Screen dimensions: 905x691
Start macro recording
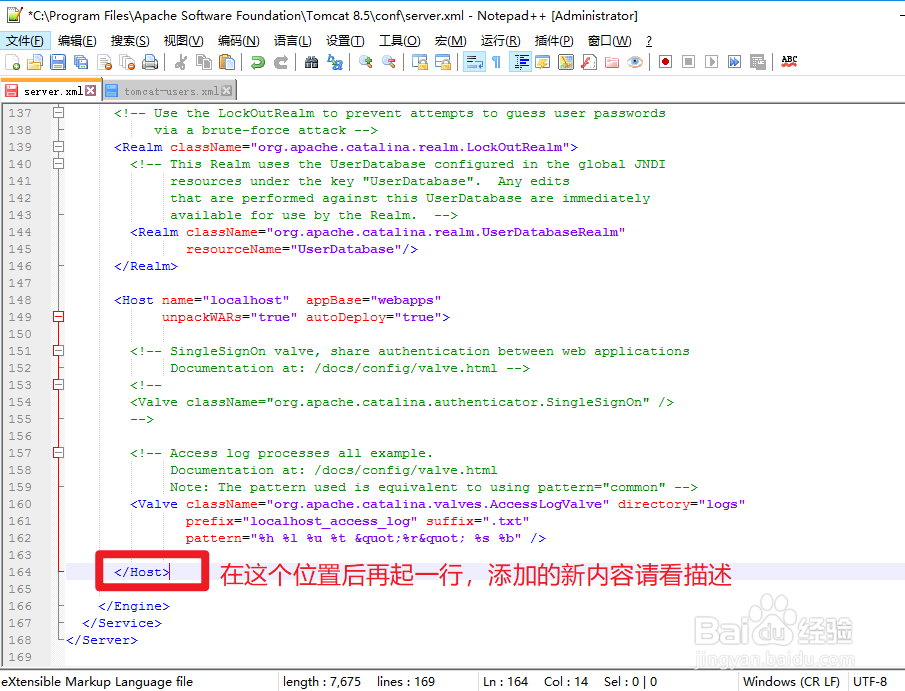point(665,62)
